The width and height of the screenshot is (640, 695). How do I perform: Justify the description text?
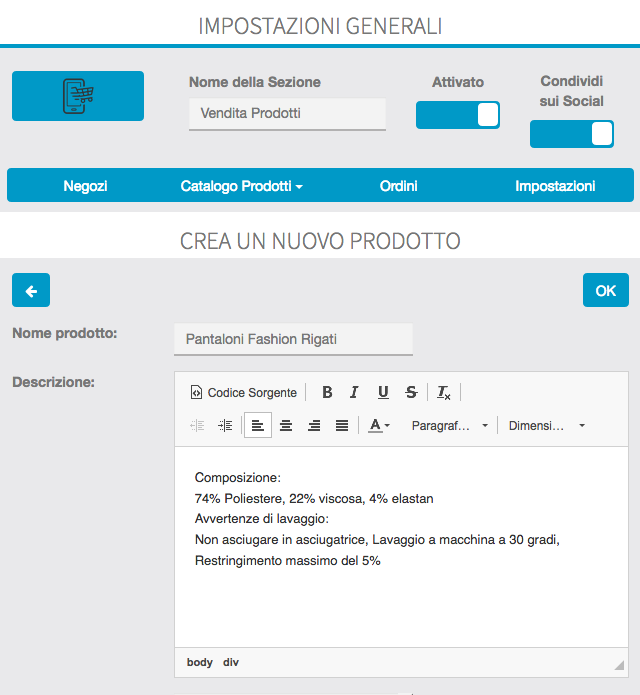pos(342,425)
